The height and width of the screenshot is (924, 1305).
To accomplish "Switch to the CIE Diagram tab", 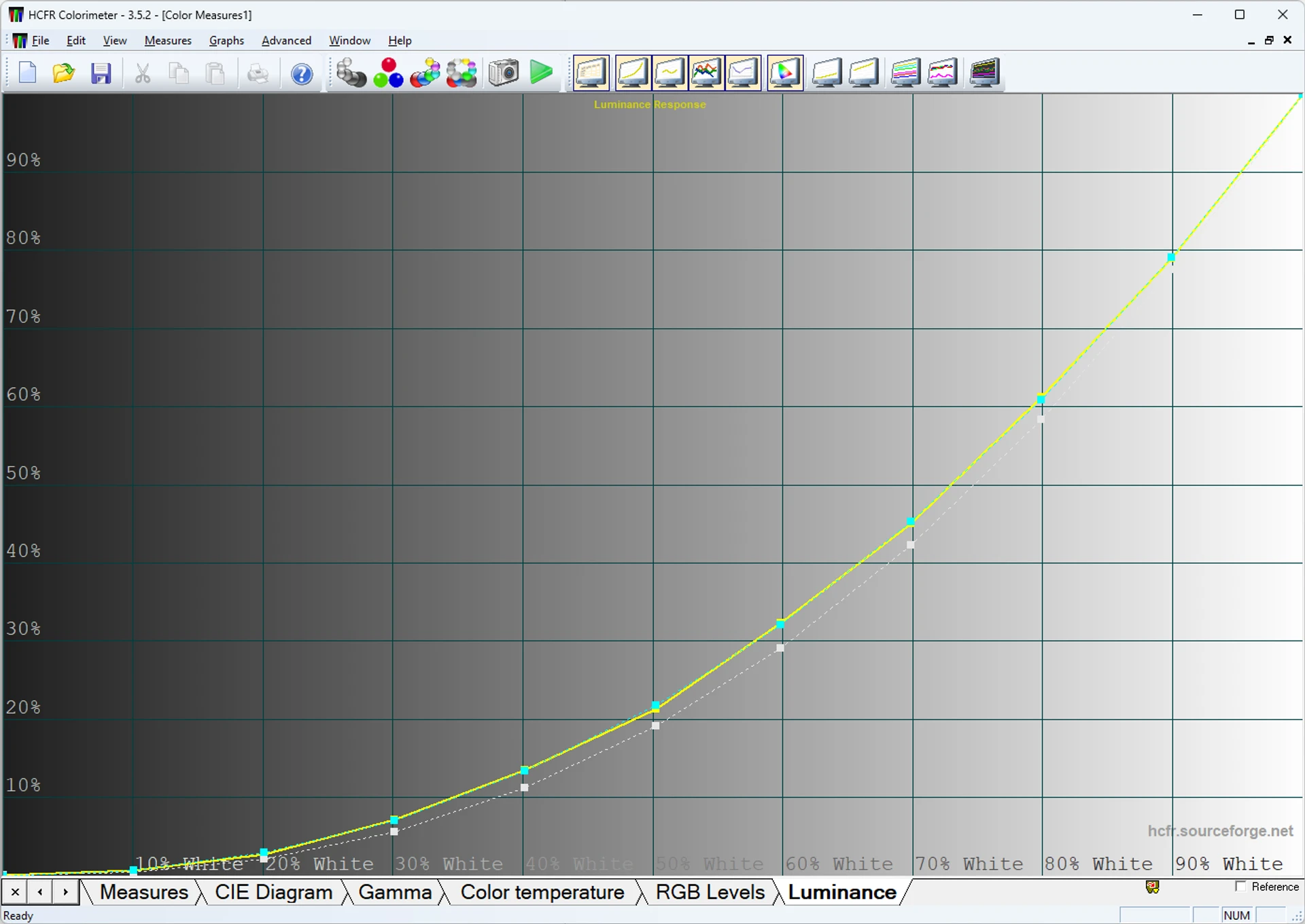I will tap(273, 892).
